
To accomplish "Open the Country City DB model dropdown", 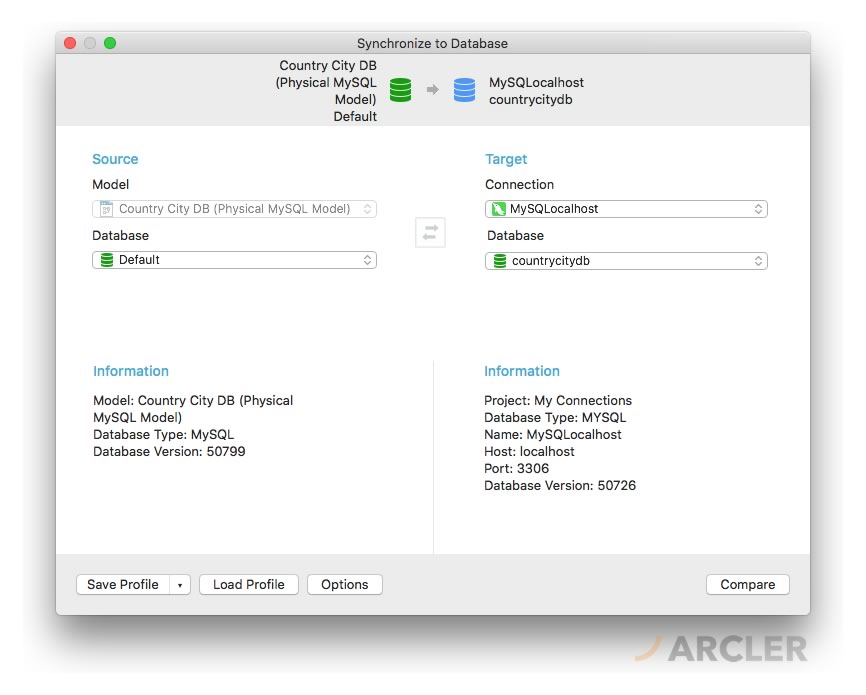I will click(x=367, y=209).
